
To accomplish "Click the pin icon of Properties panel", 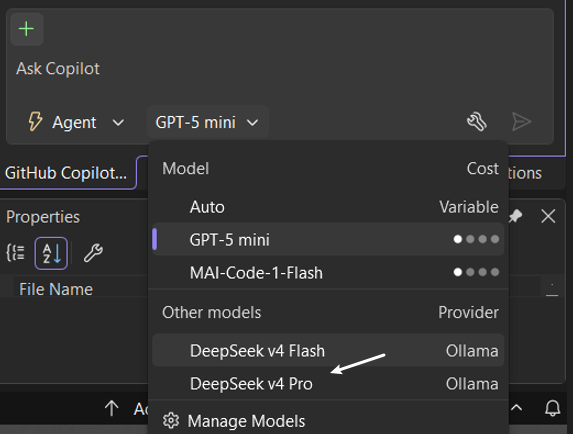I will coord(516,216).
